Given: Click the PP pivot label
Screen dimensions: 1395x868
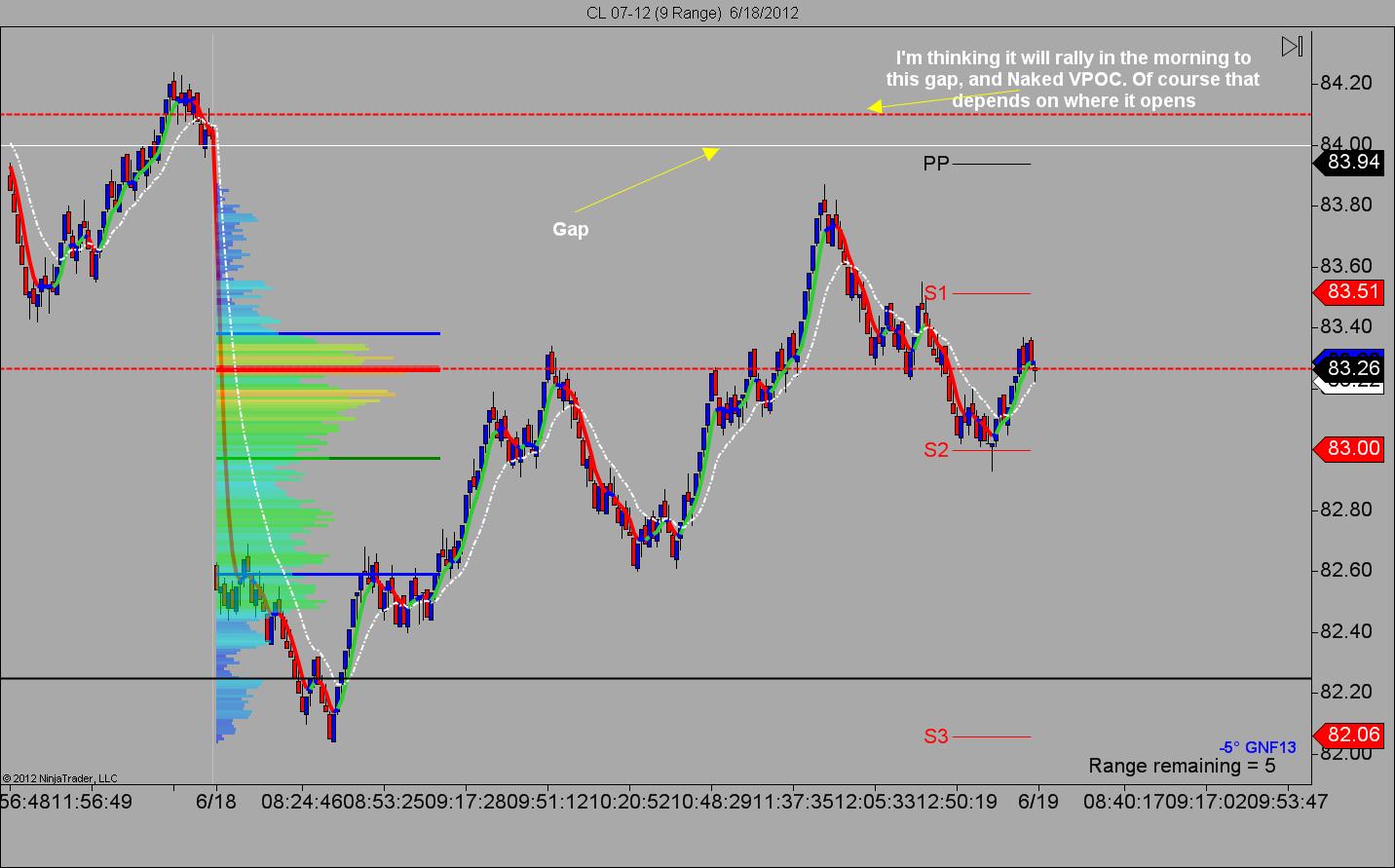Looking at the screenshot, I should pos(936,164).
